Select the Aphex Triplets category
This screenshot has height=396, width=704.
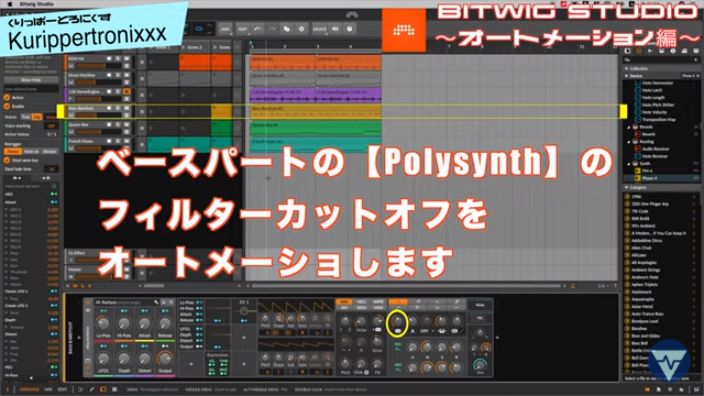[644, 285]
